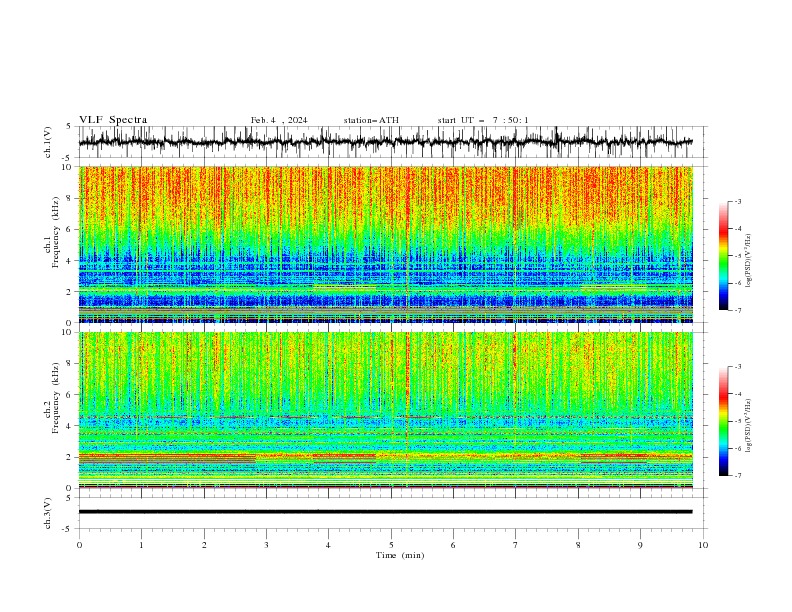Viewport: 792px width, 612px height.
Task: Click the ch.1 voltage waveform trace
Action: (x=385, y=142)
